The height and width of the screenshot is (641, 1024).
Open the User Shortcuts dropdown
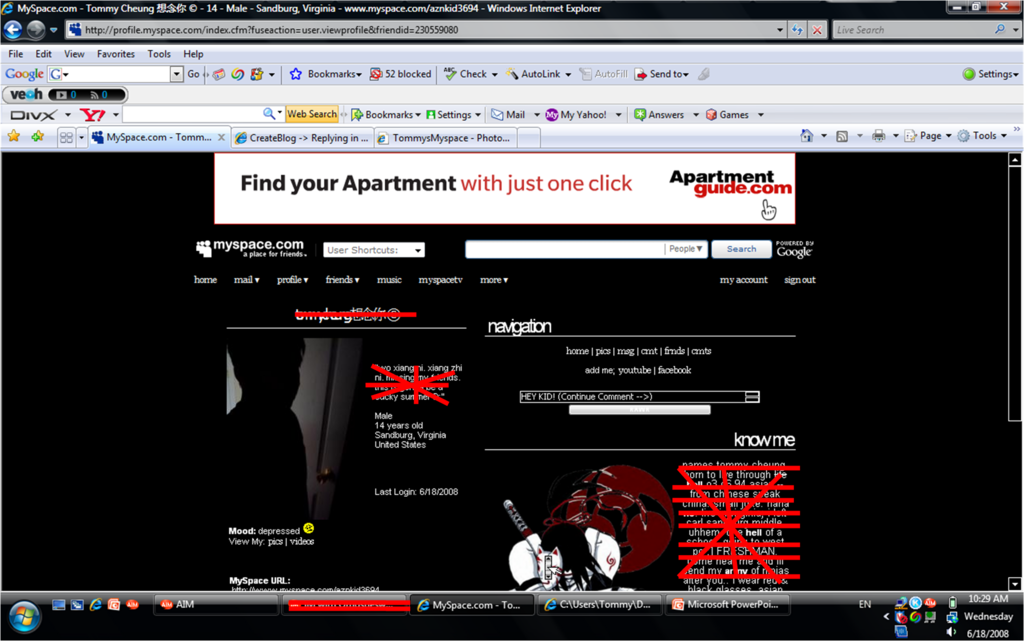pyautogui.click(x=374, y=250)
